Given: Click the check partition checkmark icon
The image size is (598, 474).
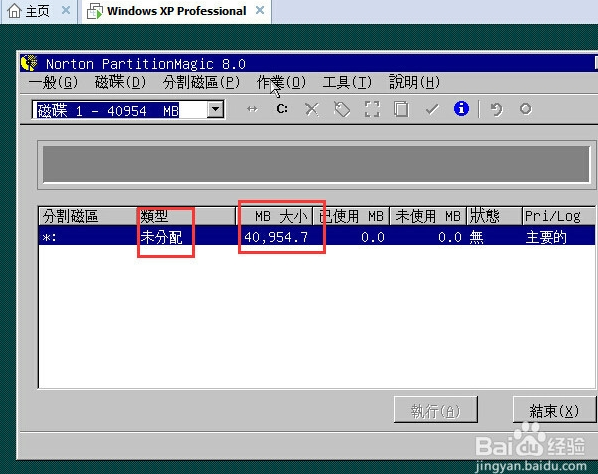Looking at the screenshot, I should tap(432, 109).
